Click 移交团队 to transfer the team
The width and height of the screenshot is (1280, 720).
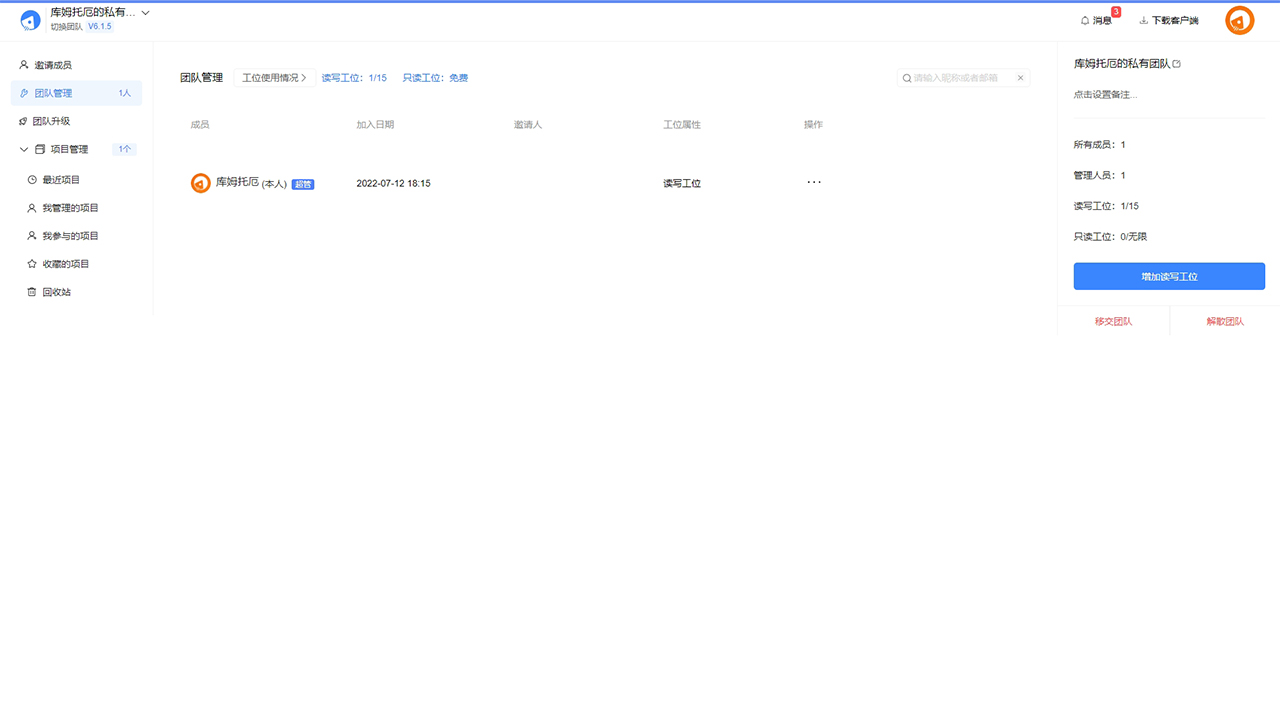click(1114, 321)
